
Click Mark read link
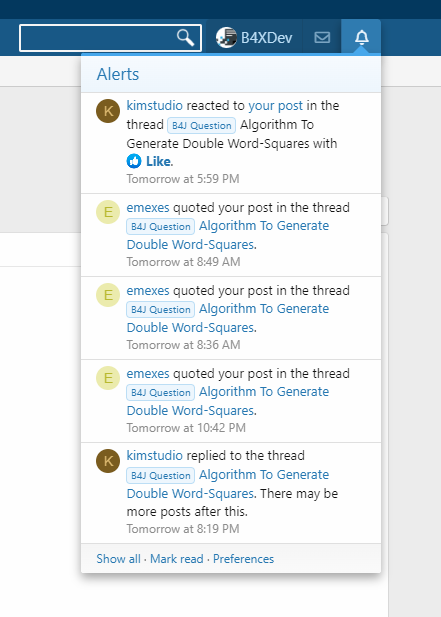click(177, 559)
